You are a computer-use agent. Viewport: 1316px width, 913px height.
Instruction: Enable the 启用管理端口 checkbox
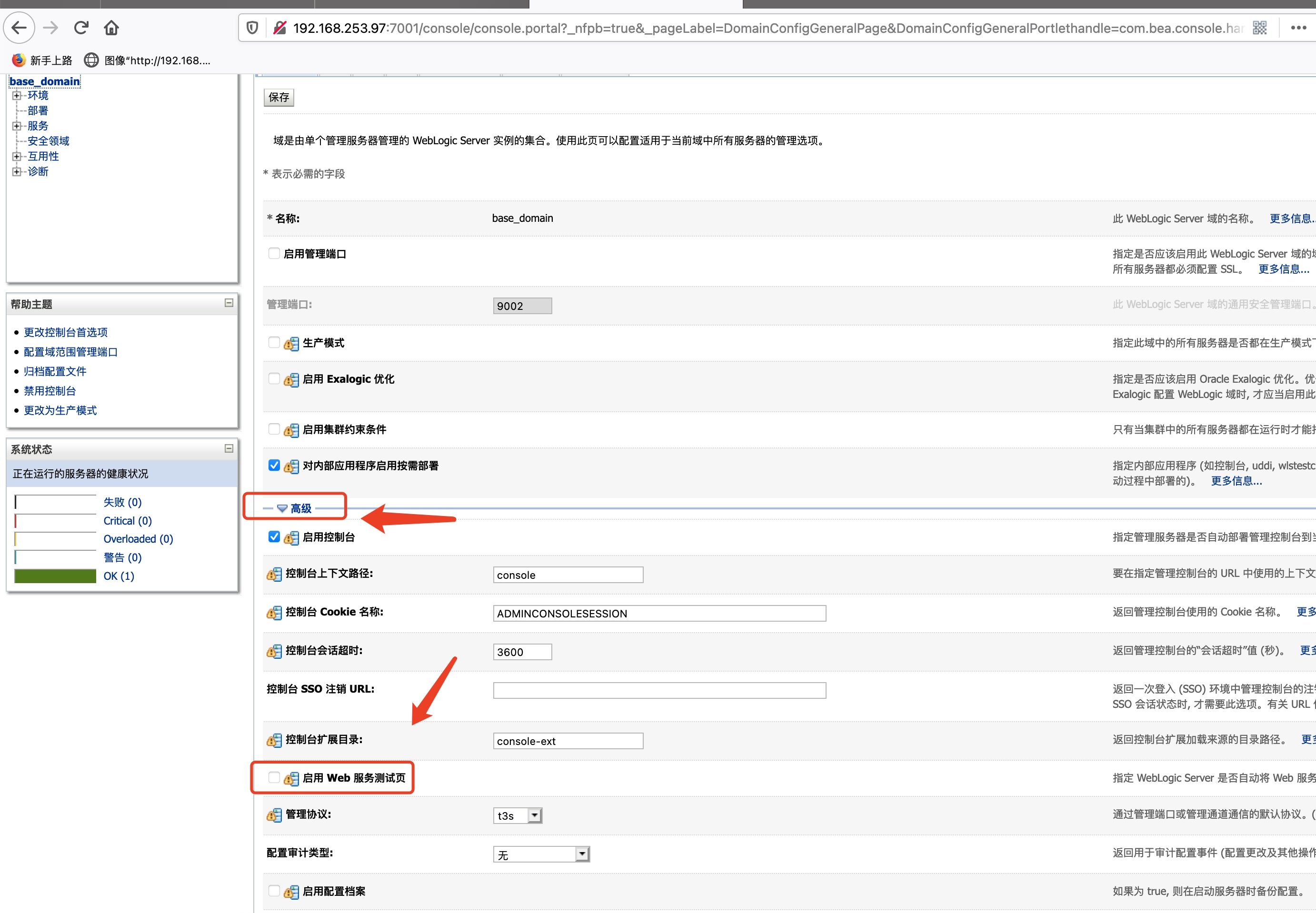pos(274,253)
